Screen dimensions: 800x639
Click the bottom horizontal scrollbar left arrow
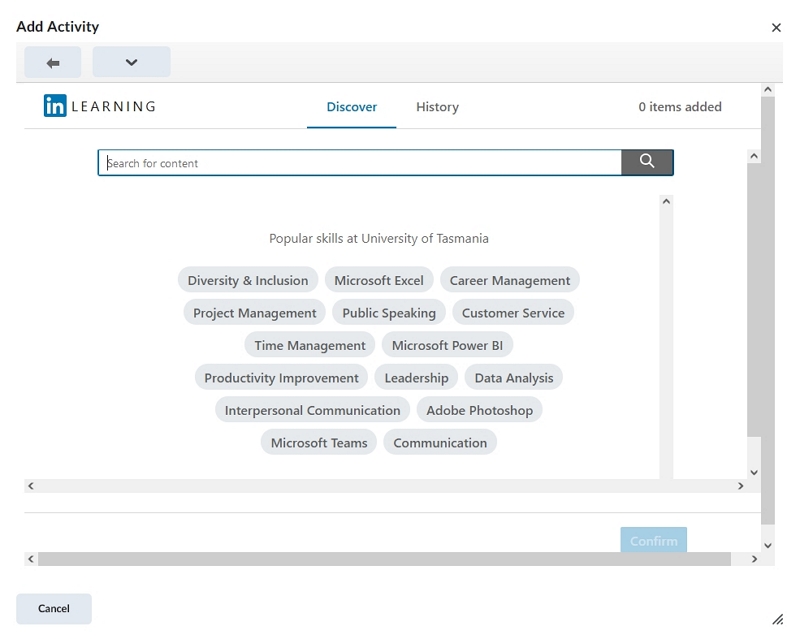click(31, 559)
